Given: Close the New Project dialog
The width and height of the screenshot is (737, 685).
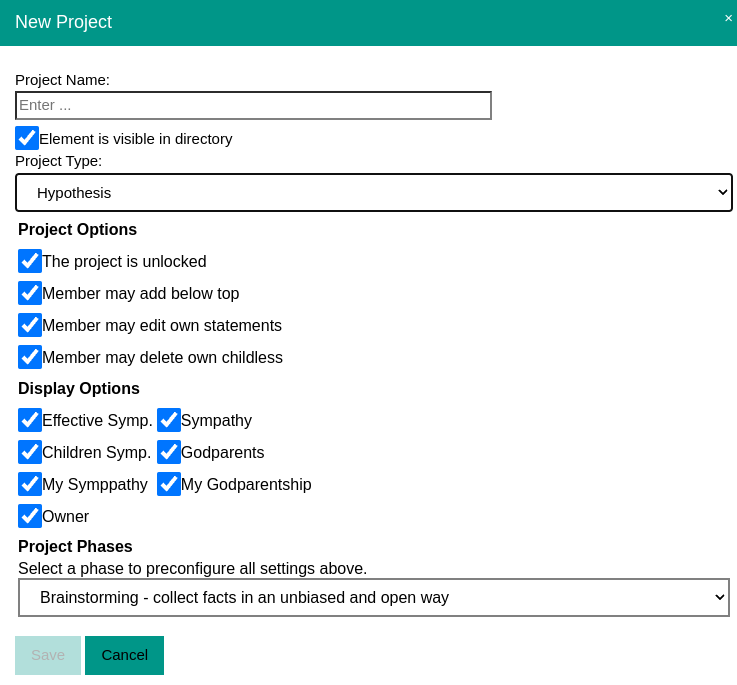Looking at the screenshot, I should click(x=728, y=18).
